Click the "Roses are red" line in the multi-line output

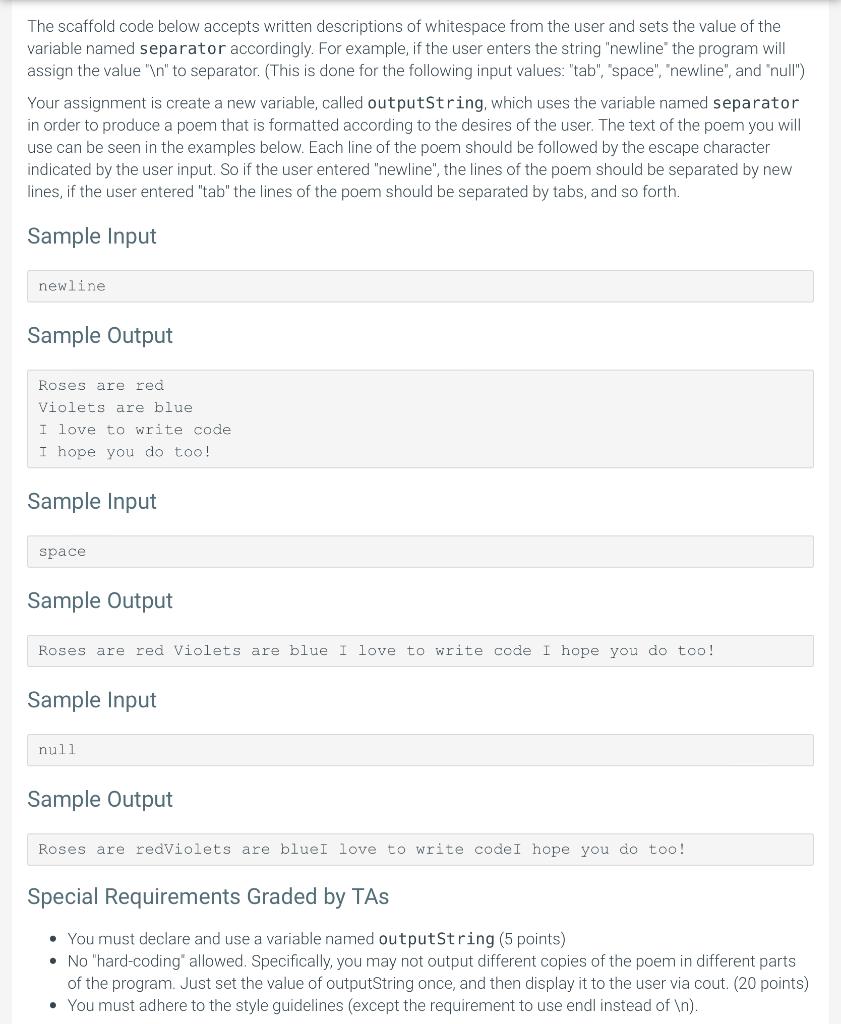click(101, 386)
